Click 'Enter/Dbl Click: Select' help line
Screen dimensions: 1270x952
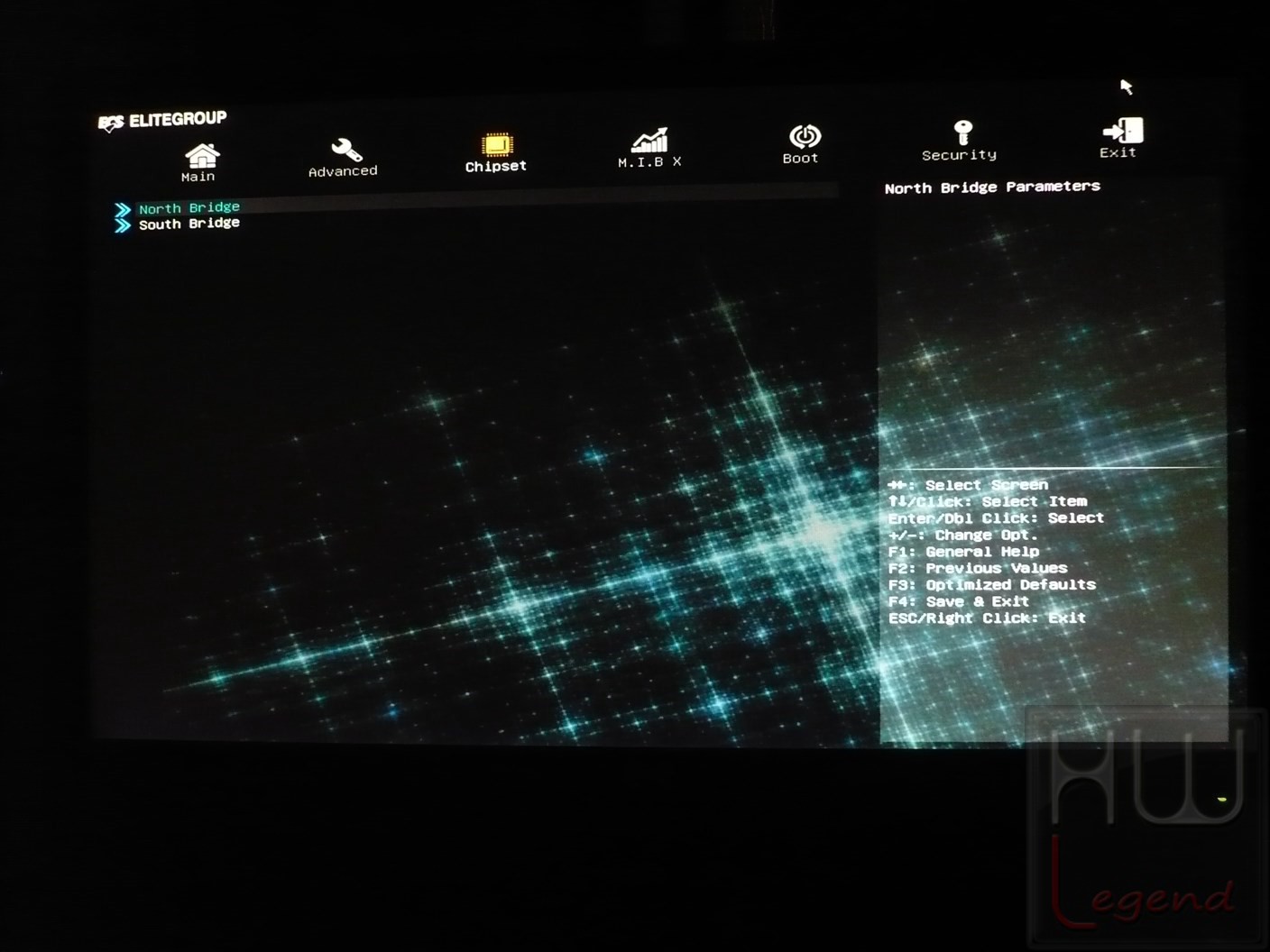(996, 518)
